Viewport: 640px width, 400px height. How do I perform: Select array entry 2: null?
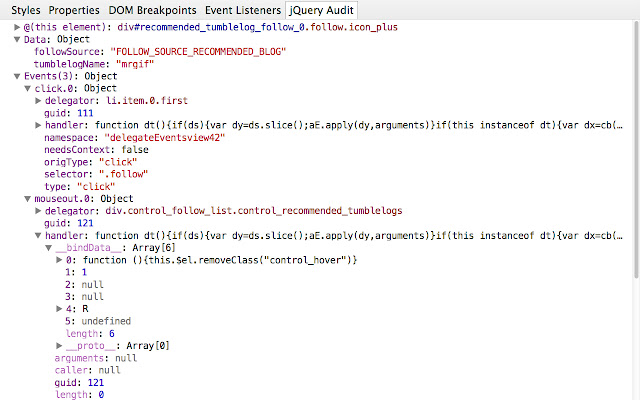(84, 284)
